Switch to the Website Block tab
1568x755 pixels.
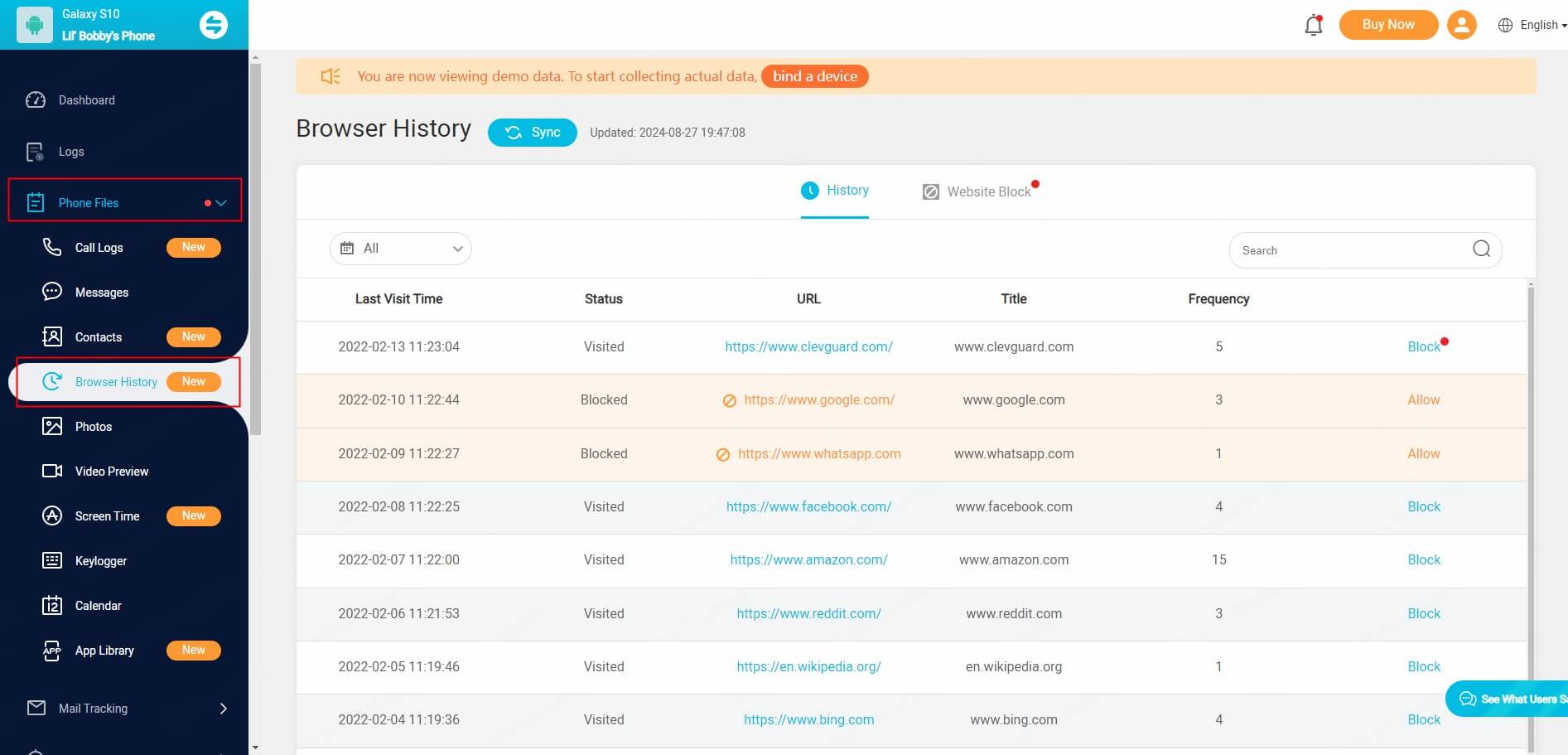click(977, 191)
